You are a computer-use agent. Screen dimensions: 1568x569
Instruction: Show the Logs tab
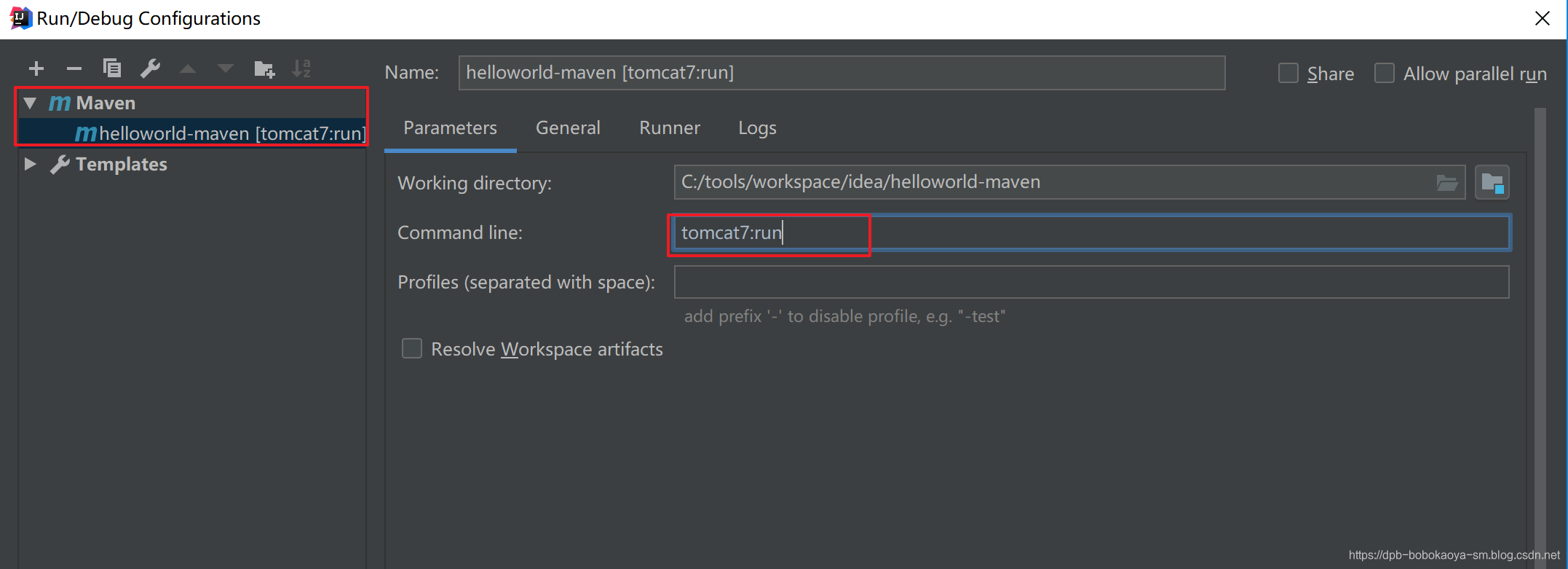757,128
